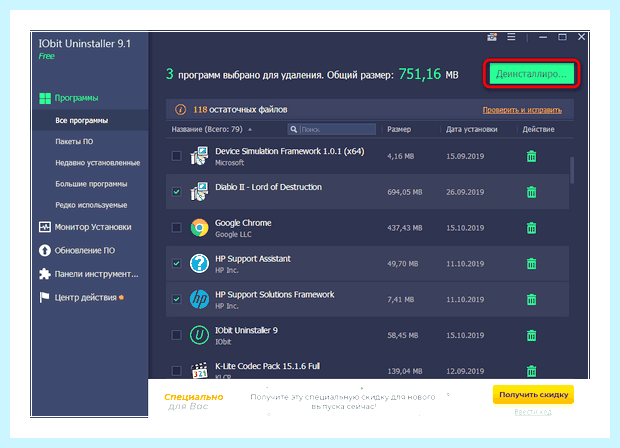Click the K-Lite Codec Pack clapperboard icon
The height and width of the screenshot is (448, 620).
coord(199,370)
